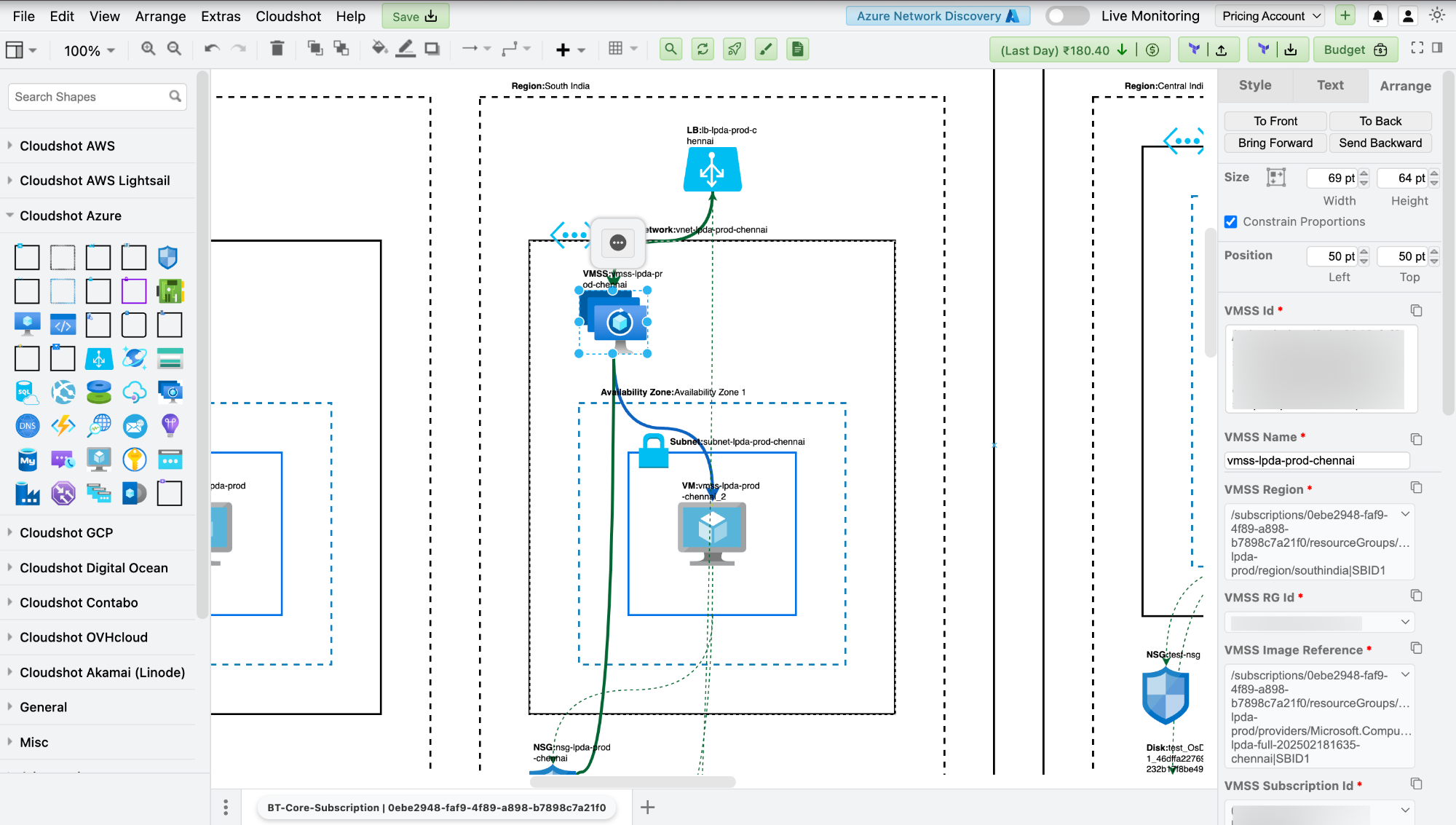Select the key vault shape
The height and width of the screenshot is (825, 1456).
[134, 459]
